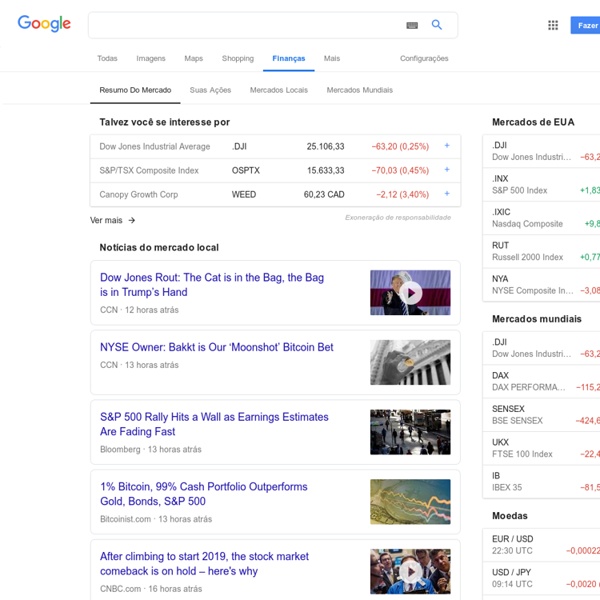Click the −2,12 (3,40%) change value

click(x=402, y=194)
